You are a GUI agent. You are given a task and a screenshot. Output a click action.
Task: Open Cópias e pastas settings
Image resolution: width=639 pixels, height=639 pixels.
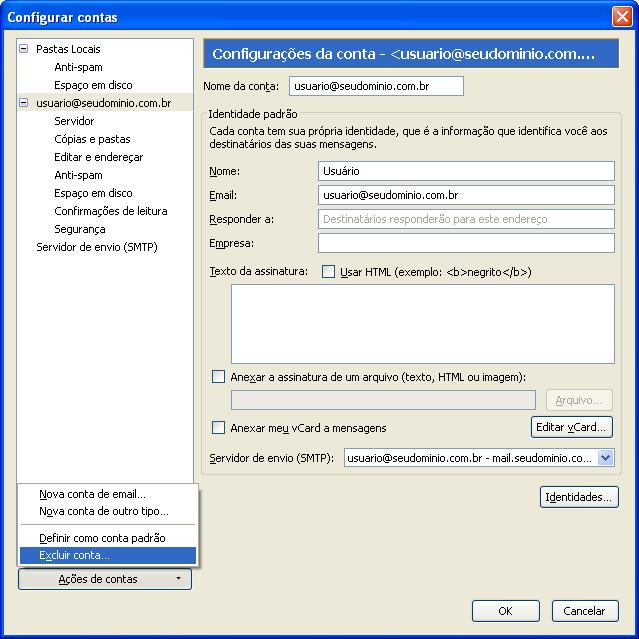tap(92, 139)
